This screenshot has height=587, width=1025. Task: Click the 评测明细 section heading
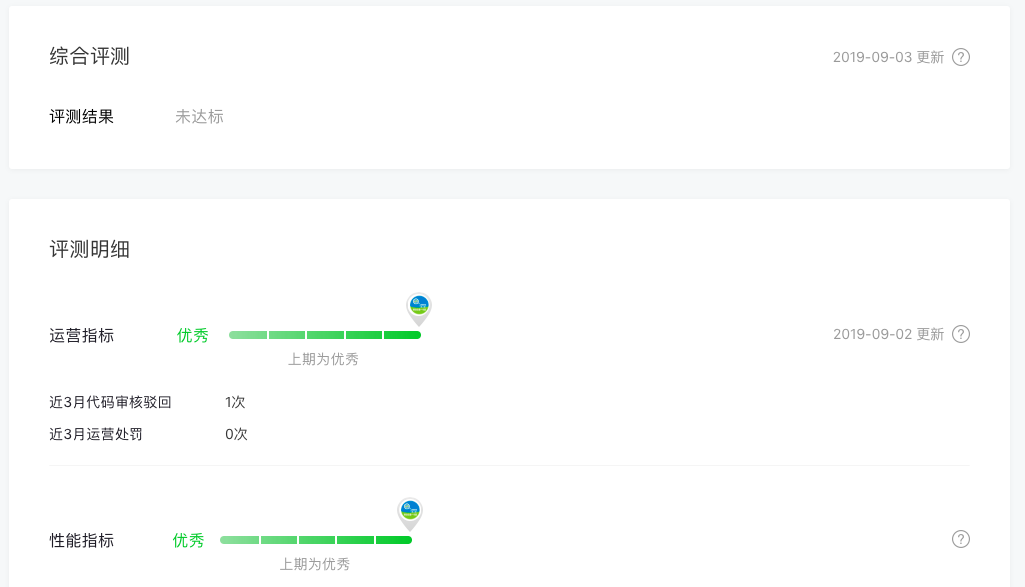click(x=90, y=249)
